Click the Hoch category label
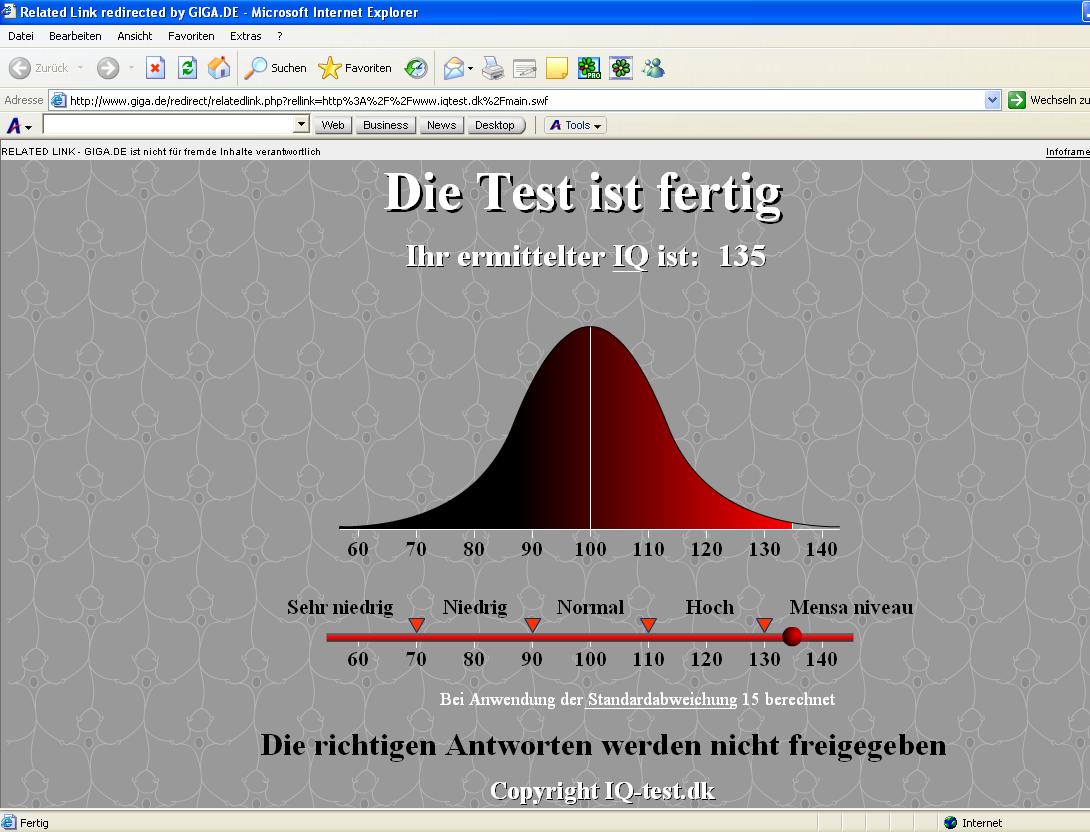The image size is (1090, 832). [710, 607]
